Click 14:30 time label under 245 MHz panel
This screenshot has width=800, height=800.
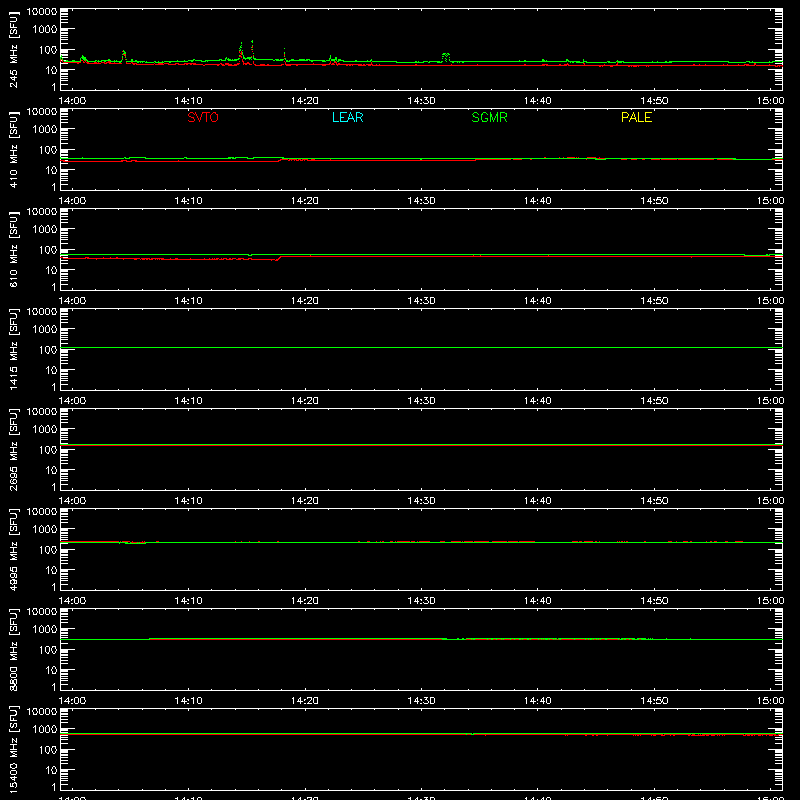(x=421, y=101)
